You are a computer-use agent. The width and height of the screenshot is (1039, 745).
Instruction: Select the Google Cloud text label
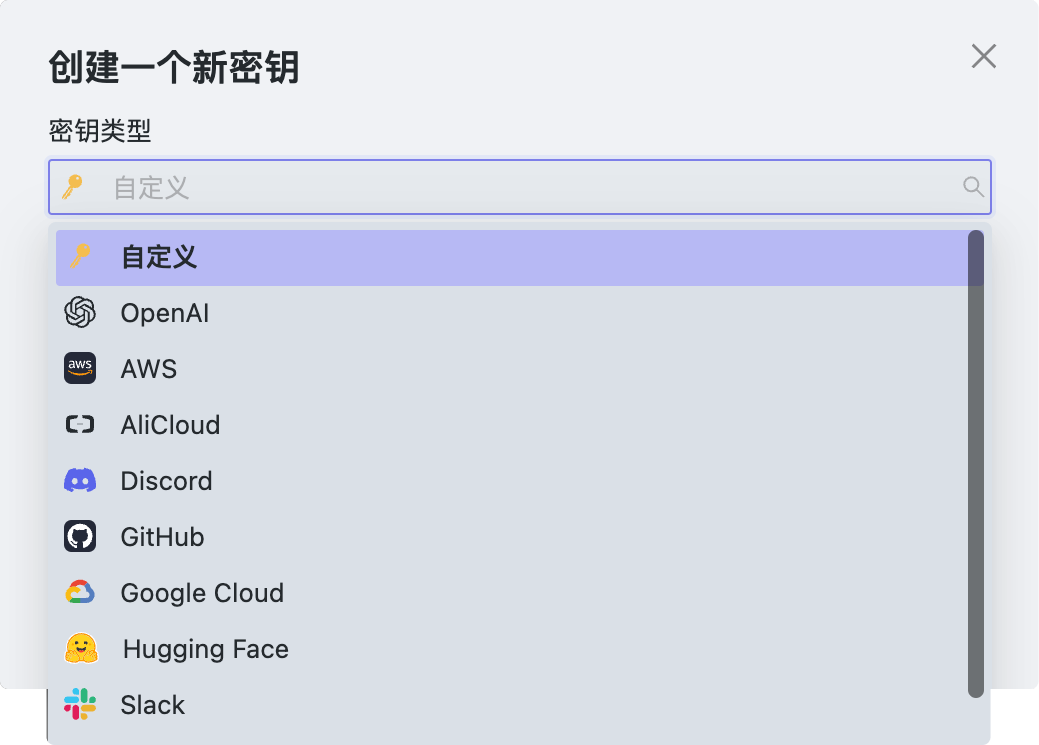click(x=202, y=593)
